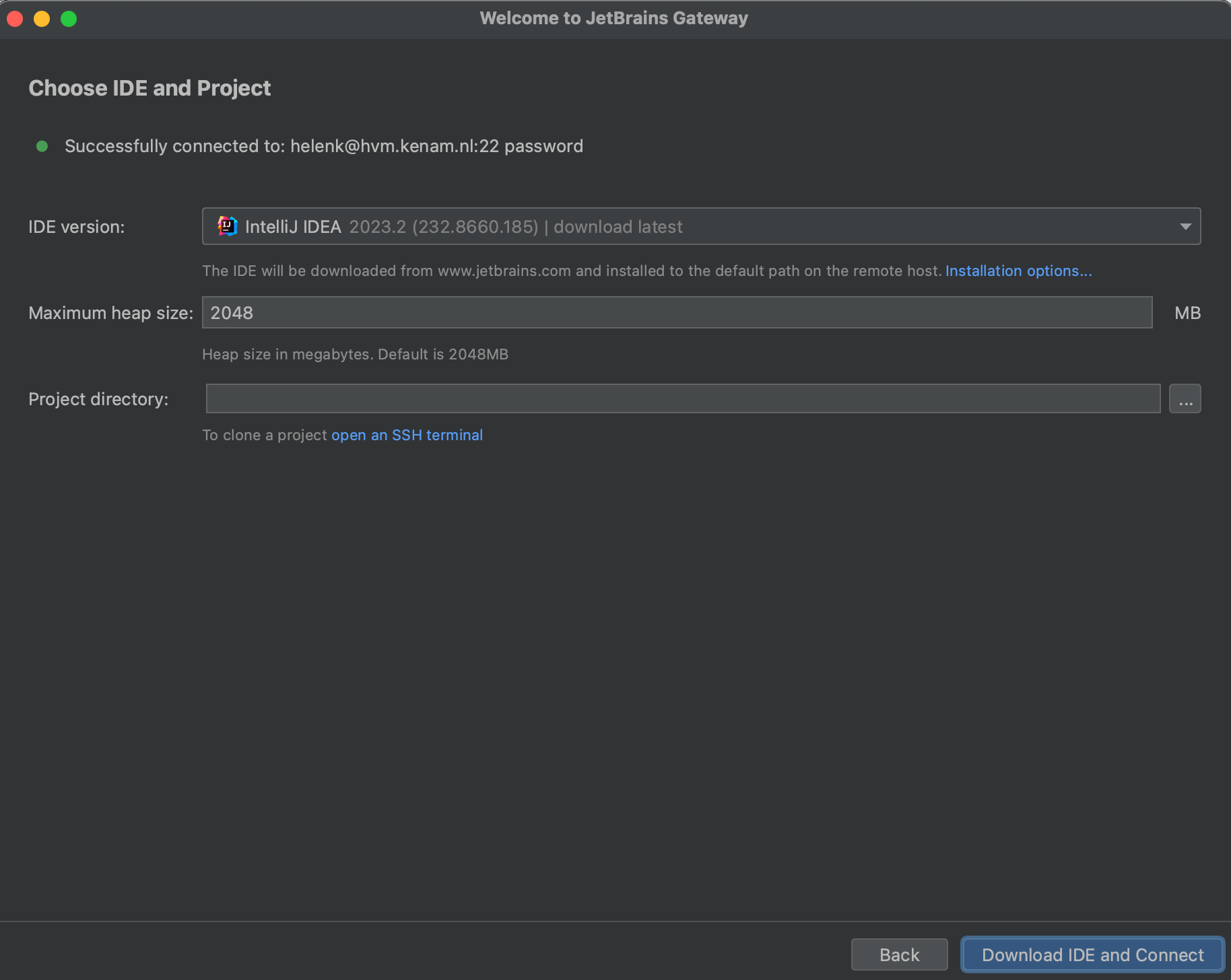
Task: Click the MB unit label
Action: [1187, 313]
